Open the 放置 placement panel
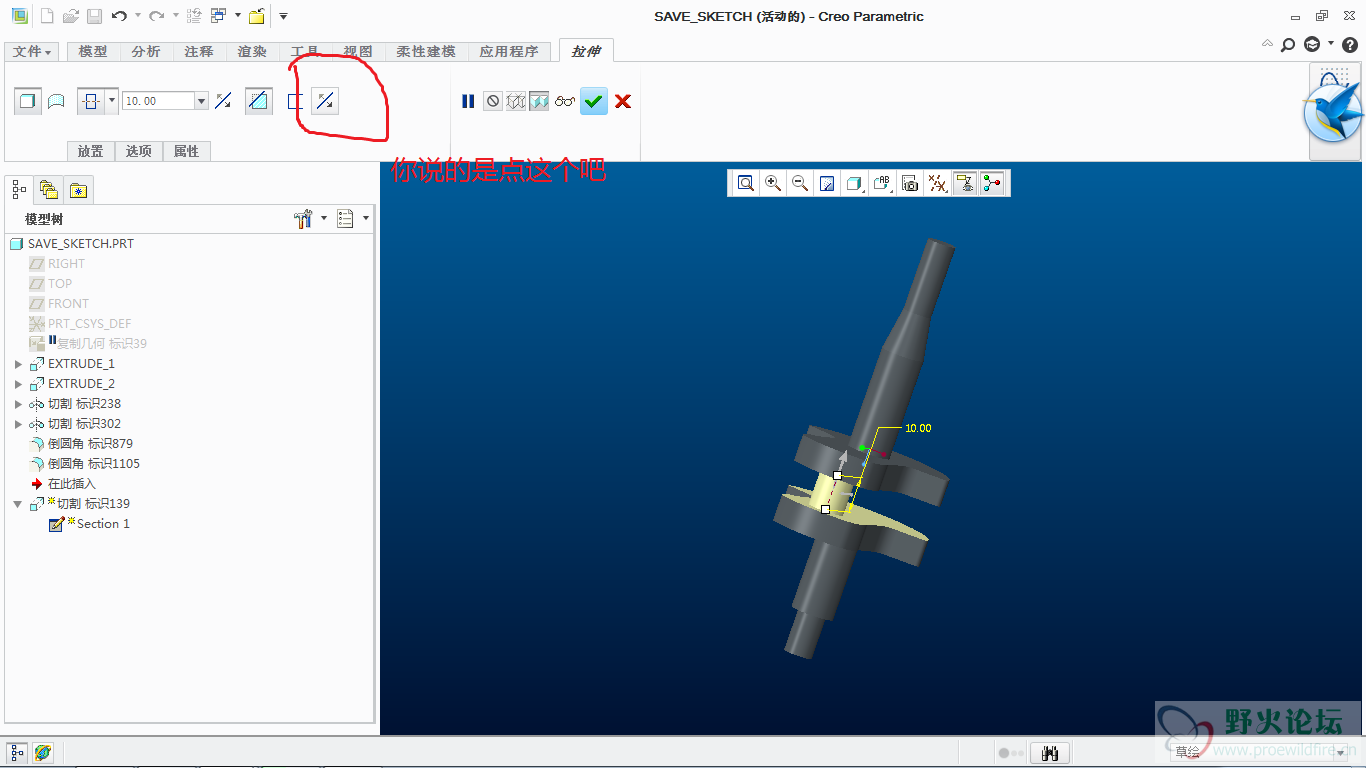 tap(91, 151)
